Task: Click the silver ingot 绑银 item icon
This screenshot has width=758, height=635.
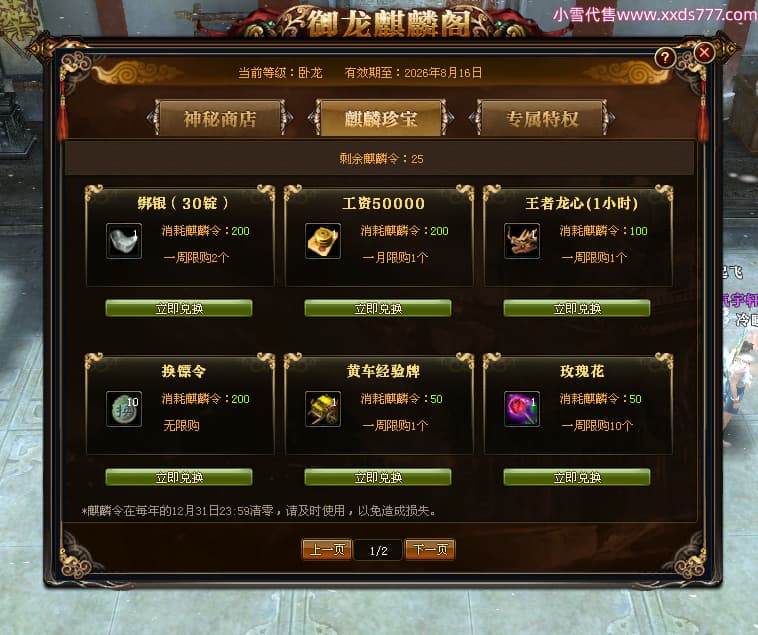Action: pos(124,241)
